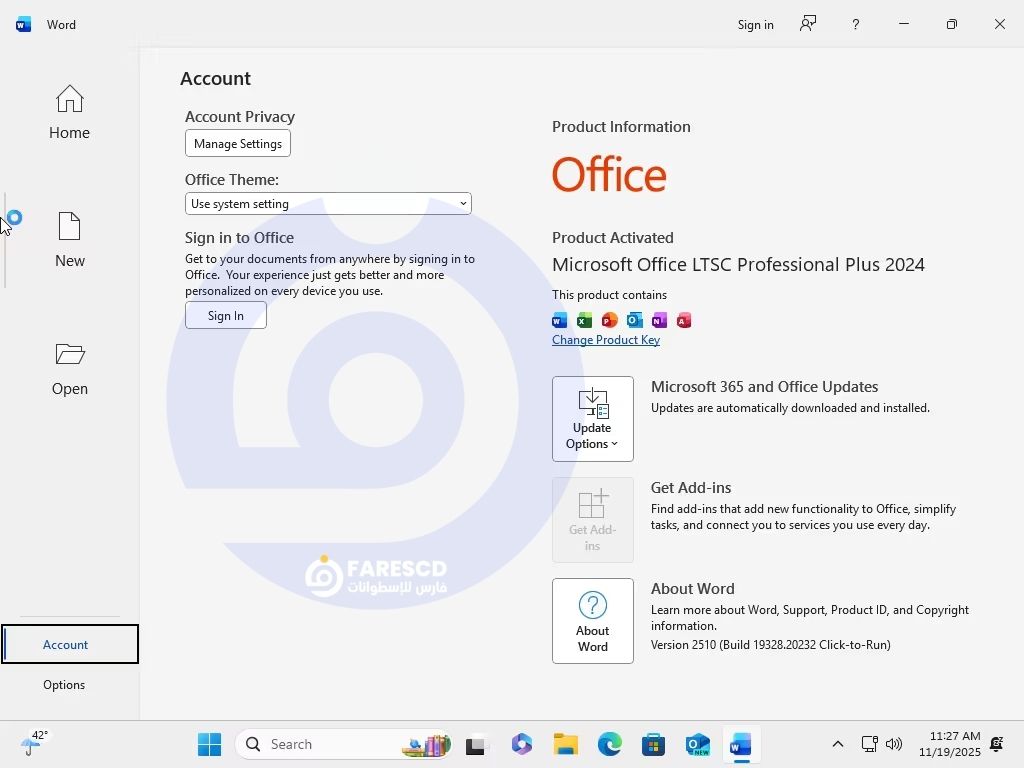The width and height of the screenshot is (1024, 768).
Task: Click the feedback icon in title bar
Action: 808,24
